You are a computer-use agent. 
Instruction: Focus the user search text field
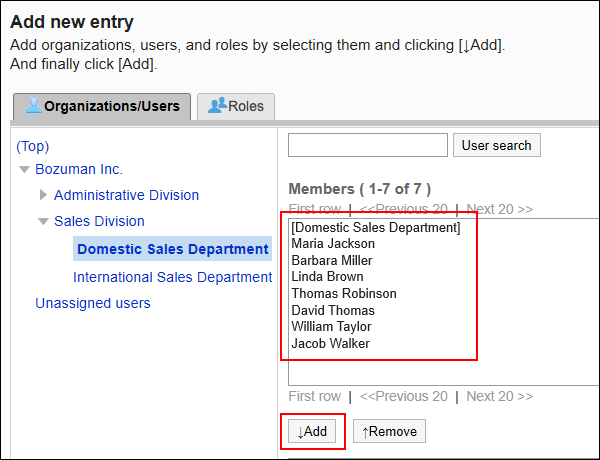368,145
